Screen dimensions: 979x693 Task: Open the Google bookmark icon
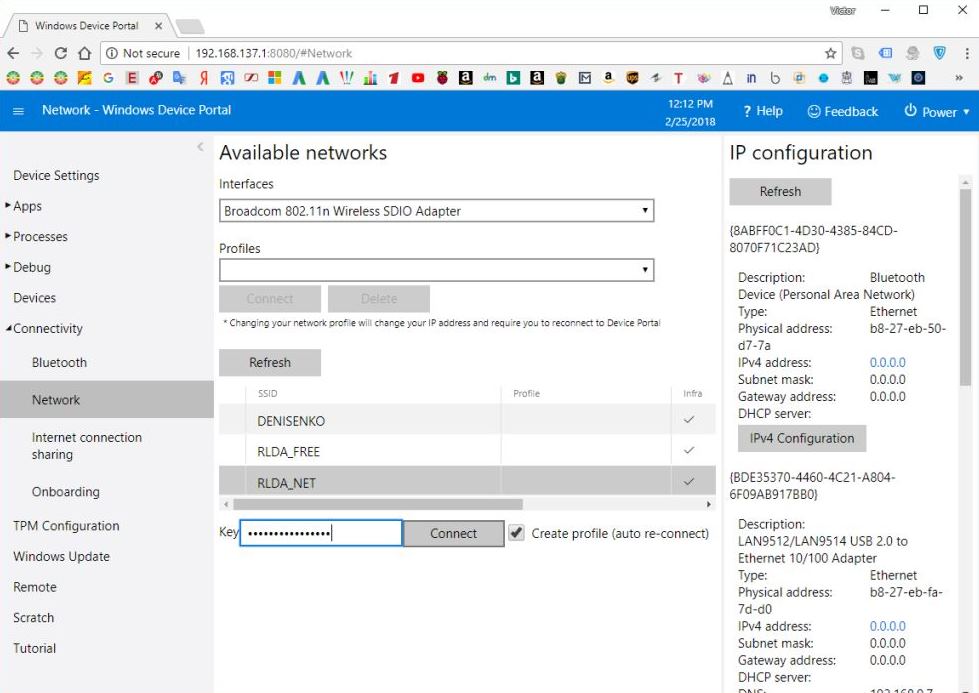click(108, 78)
